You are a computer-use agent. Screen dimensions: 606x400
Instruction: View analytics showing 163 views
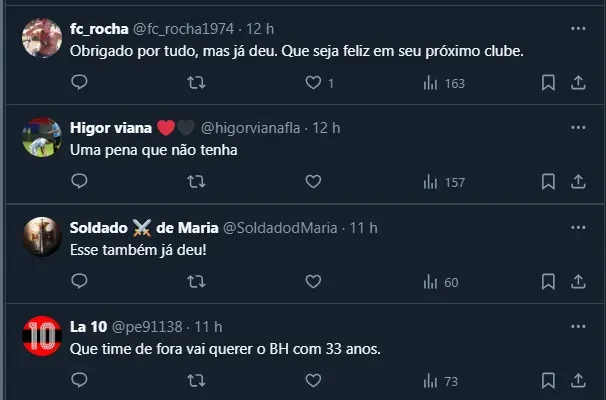click(x=444, y=83)
